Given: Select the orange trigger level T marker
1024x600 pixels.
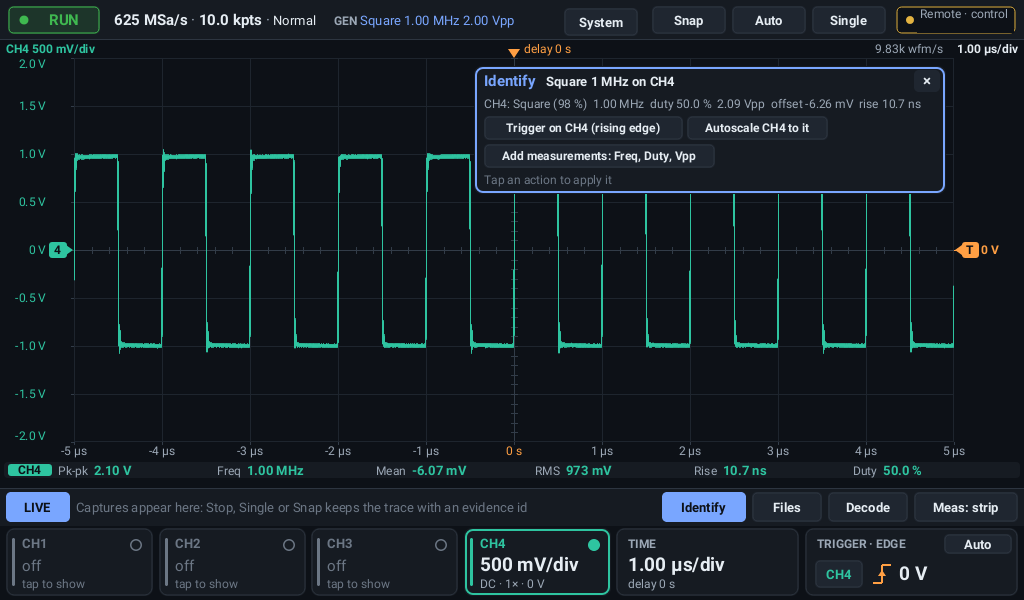Looking at the screenshot, I should [x=968, y=250].
